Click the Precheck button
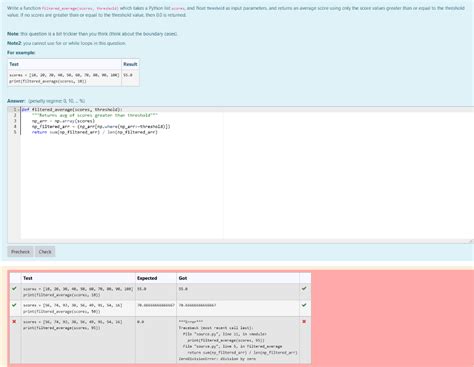The image size is (474, 367). (x=20, y=252)
